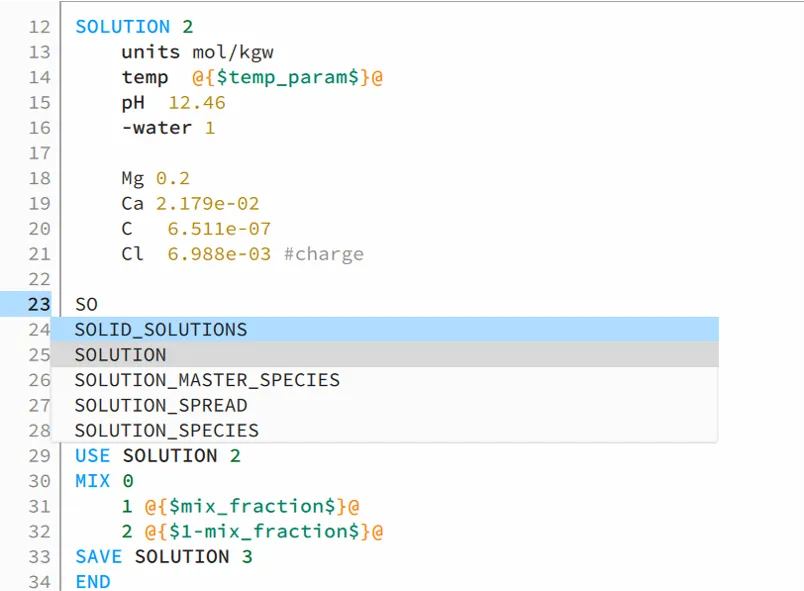Click Ca value 2.179e-02

tap(208, 204)
